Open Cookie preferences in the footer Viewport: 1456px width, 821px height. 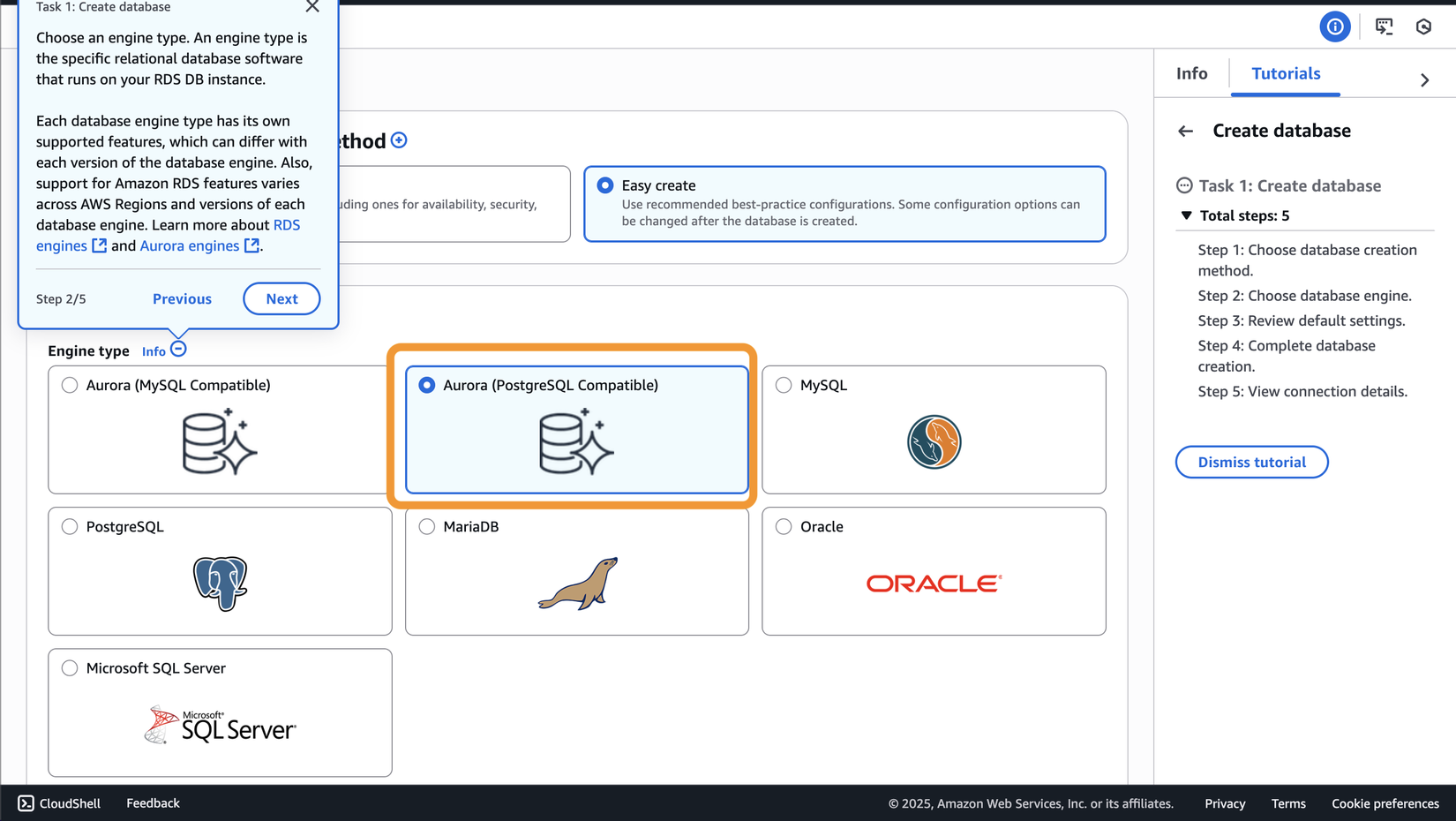[x=1385, y=803]
